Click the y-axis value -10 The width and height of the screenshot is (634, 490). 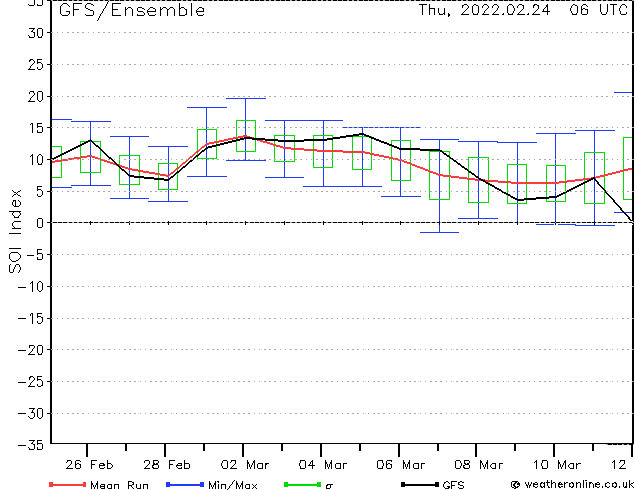click(31, 287)
